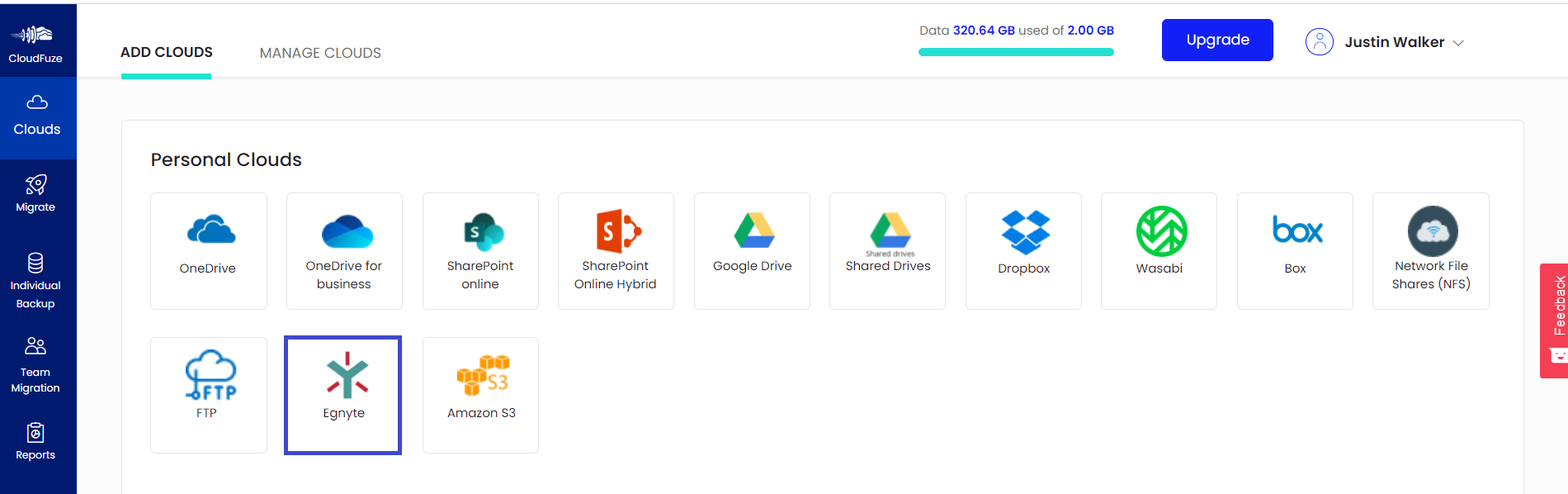Open the Reports section
The width and height of the screenshot is (1568, 494).
tap(35, 442)
